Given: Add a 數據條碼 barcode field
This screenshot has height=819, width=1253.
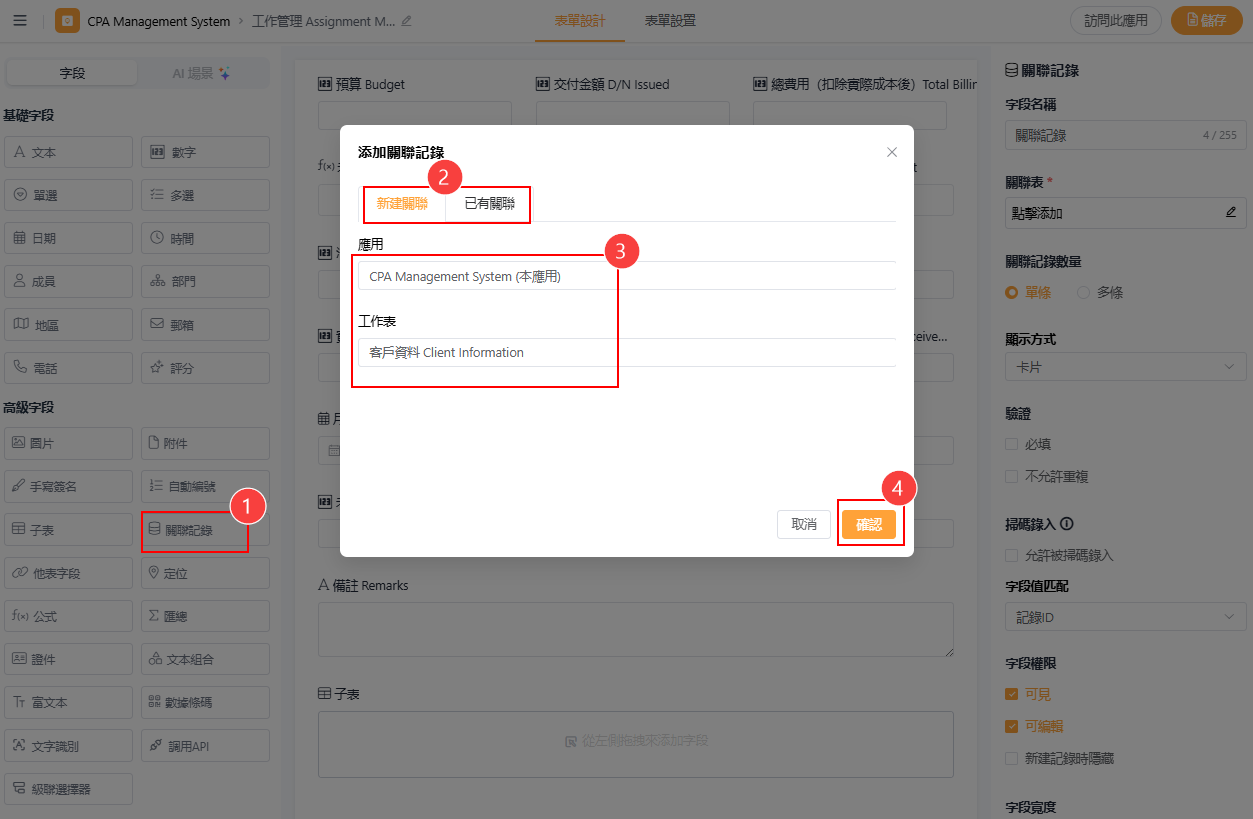Looking at the screenshot, I should tap(205, 702).
